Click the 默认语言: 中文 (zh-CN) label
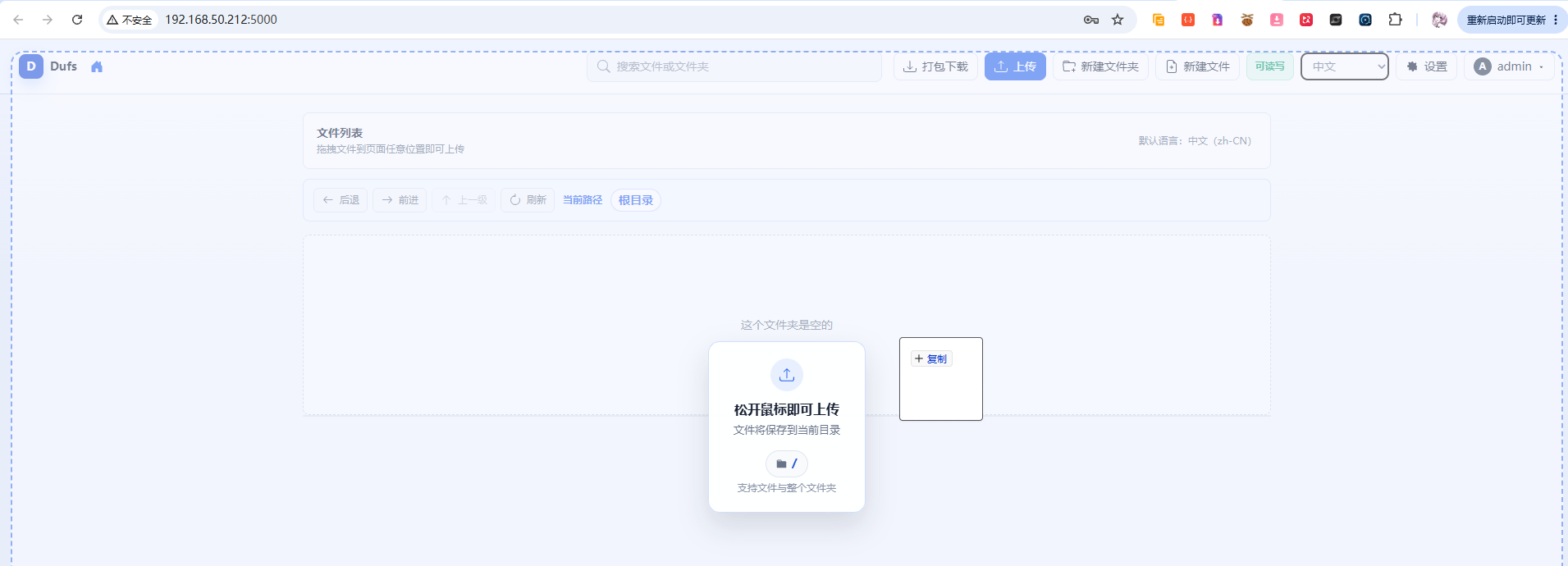 tap(1195, 141)
